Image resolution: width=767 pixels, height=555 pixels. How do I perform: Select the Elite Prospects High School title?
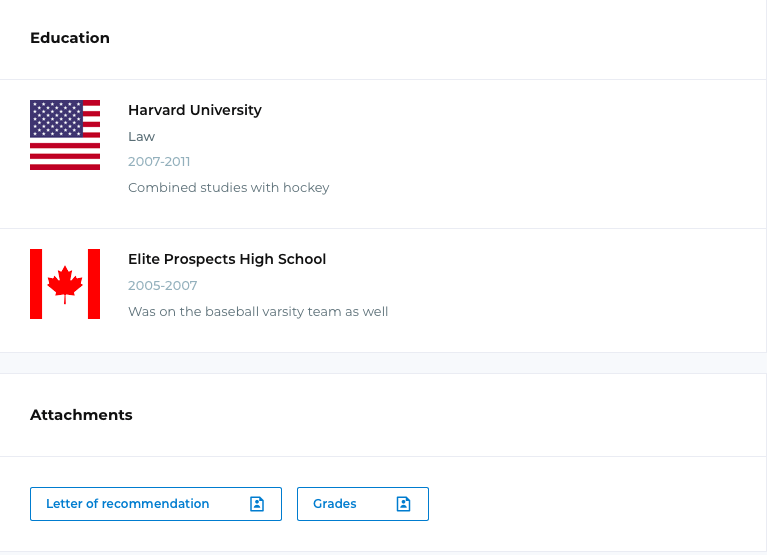click(227, 259)
